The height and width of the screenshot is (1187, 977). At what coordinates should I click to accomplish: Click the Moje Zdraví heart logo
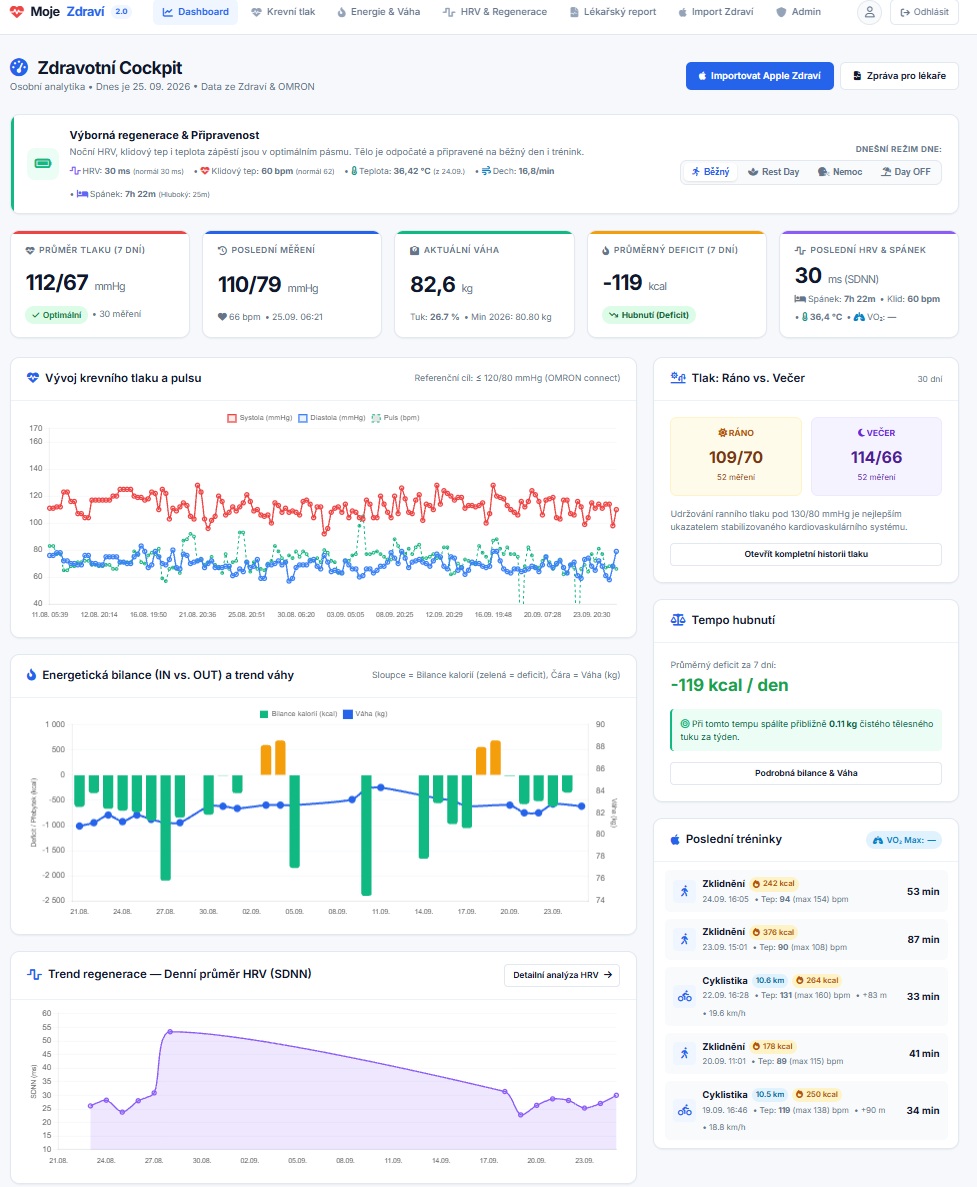pyautogui.click(x=17, y=12)
